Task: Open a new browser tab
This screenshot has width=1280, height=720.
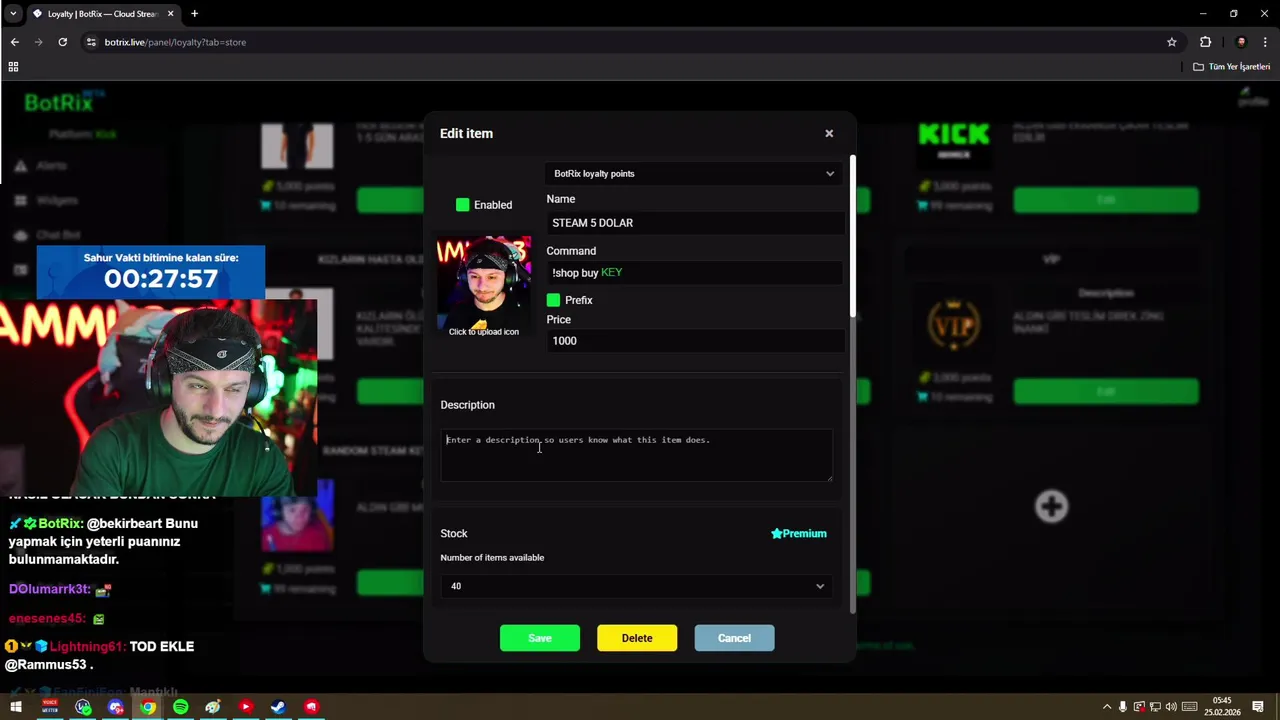Action: (x=194, y=14)
